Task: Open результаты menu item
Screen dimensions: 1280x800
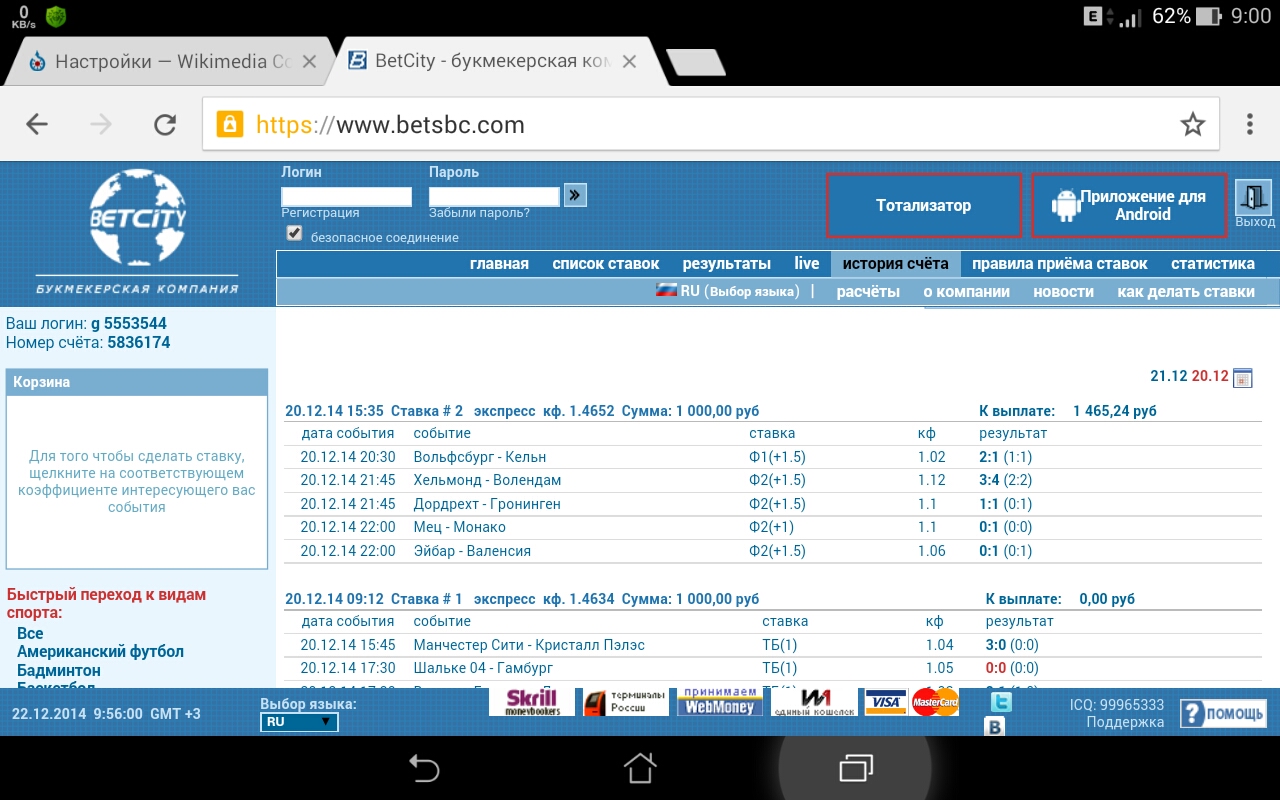Action: click(x=727, y=264)
